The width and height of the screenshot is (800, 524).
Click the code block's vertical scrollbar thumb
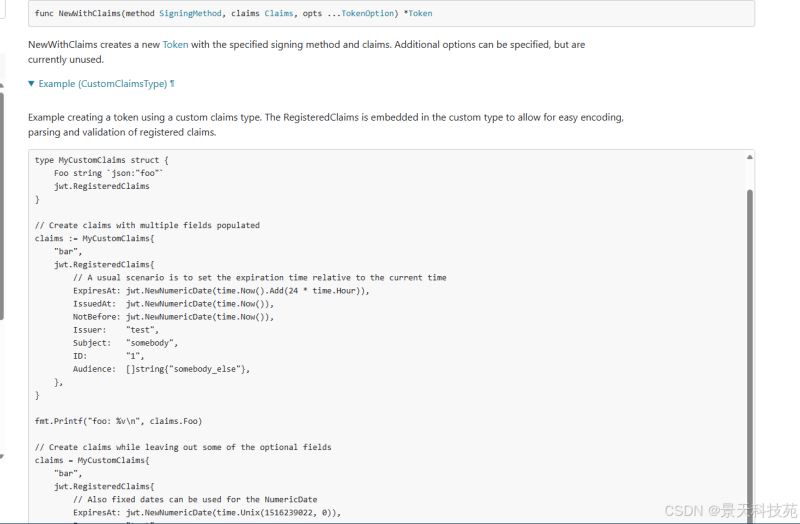pyautogui.click(x=750, y=340)
